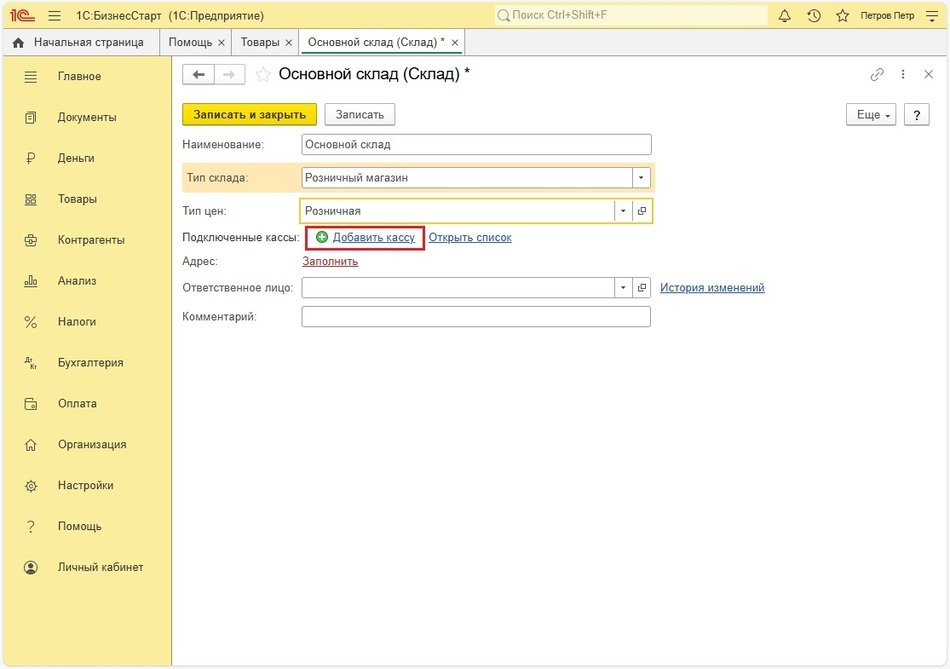Copy link to this form icon
Viewport: 950px width, 669px height.
click(877, 75)
